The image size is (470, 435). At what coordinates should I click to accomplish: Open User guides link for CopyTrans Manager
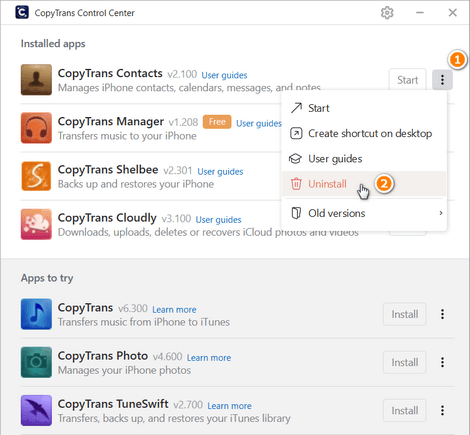pyautogui.click(x=259, y=124)
